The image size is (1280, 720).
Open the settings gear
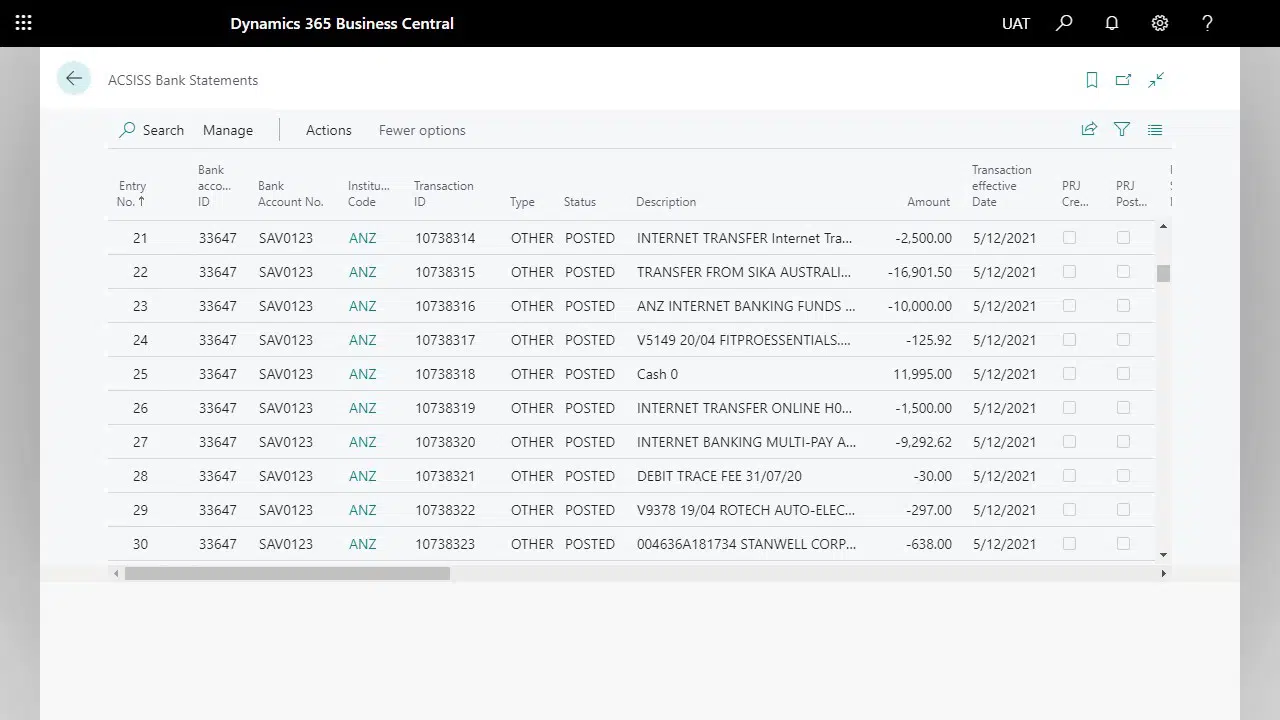point(1160,23)
